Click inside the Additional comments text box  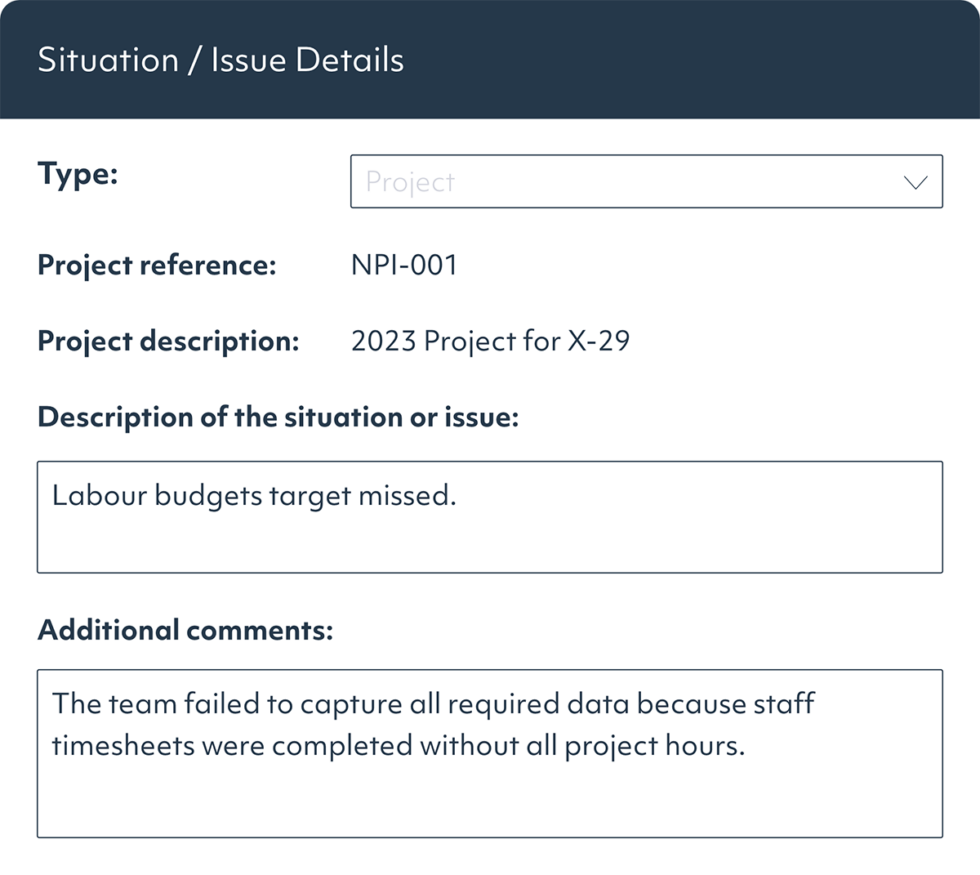coord(489,790)
